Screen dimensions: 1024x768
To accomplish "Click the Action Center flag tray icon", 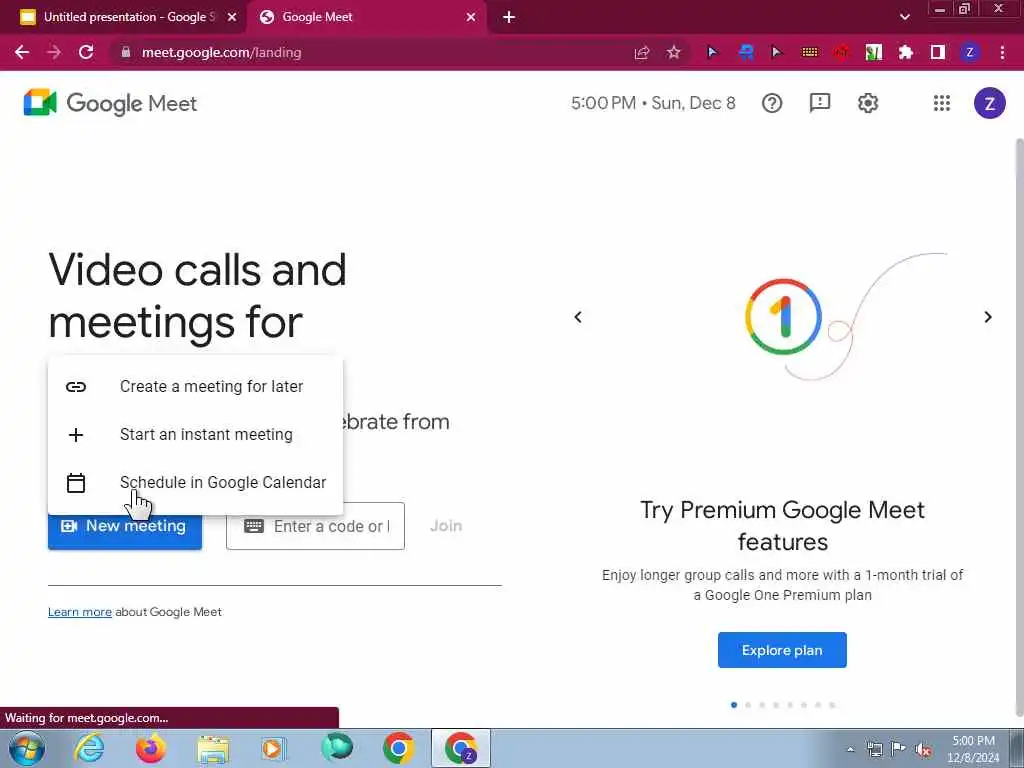I will (899, 749).
